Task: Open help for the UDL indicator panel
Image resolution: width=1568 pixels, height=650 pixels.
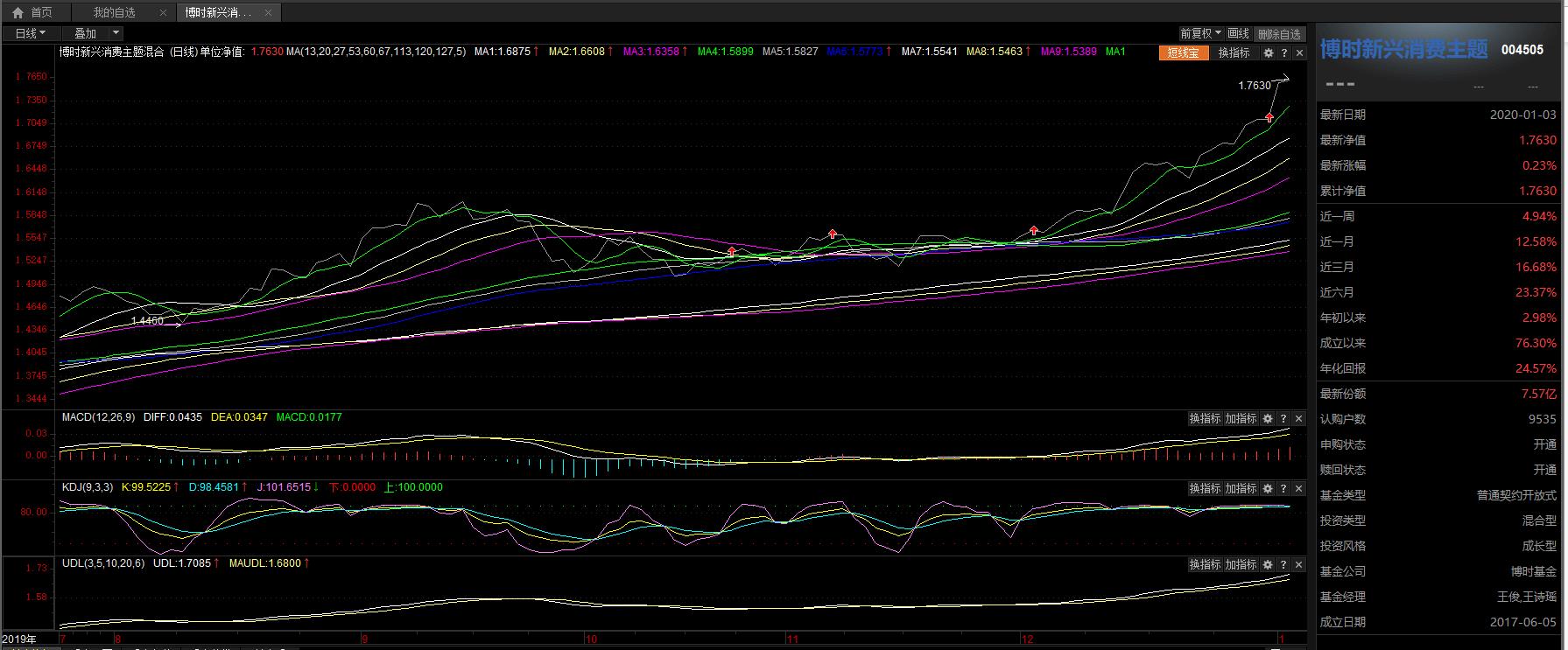Action: pos(1283,565)
